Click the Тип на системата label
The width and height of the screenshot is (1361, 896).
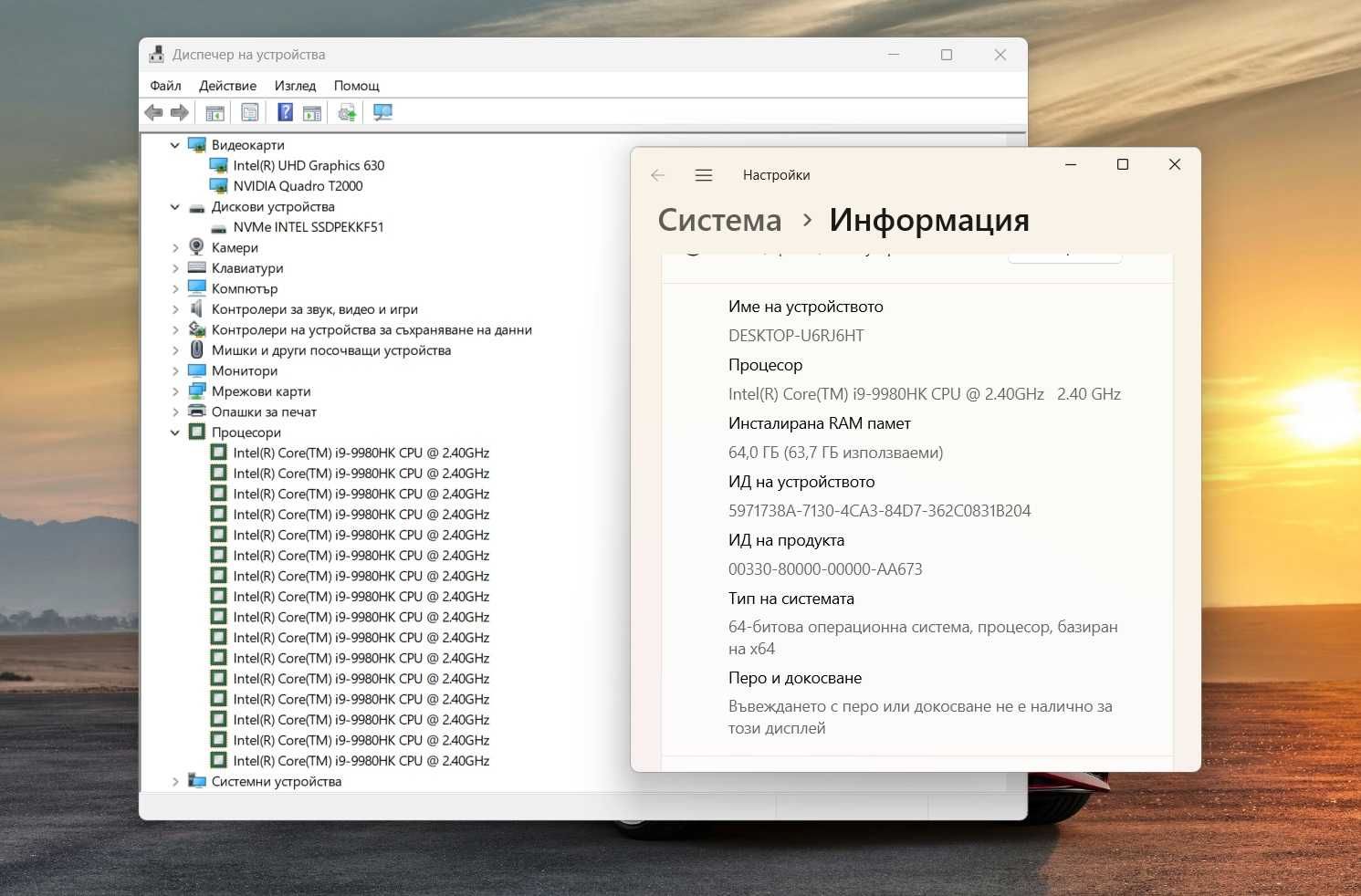click(791, 599)
